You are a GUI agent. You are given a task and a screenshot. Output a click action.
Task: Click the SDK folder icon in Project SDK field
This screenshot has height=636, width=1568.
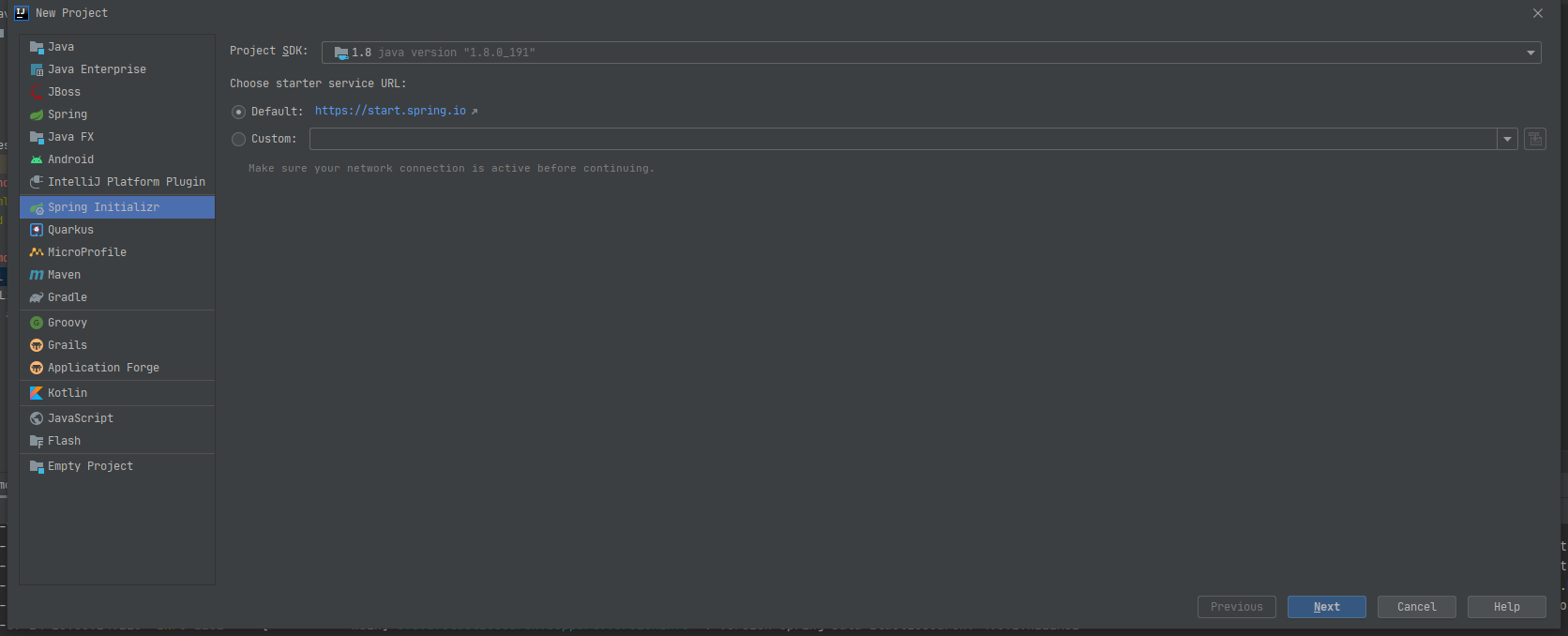341,53
